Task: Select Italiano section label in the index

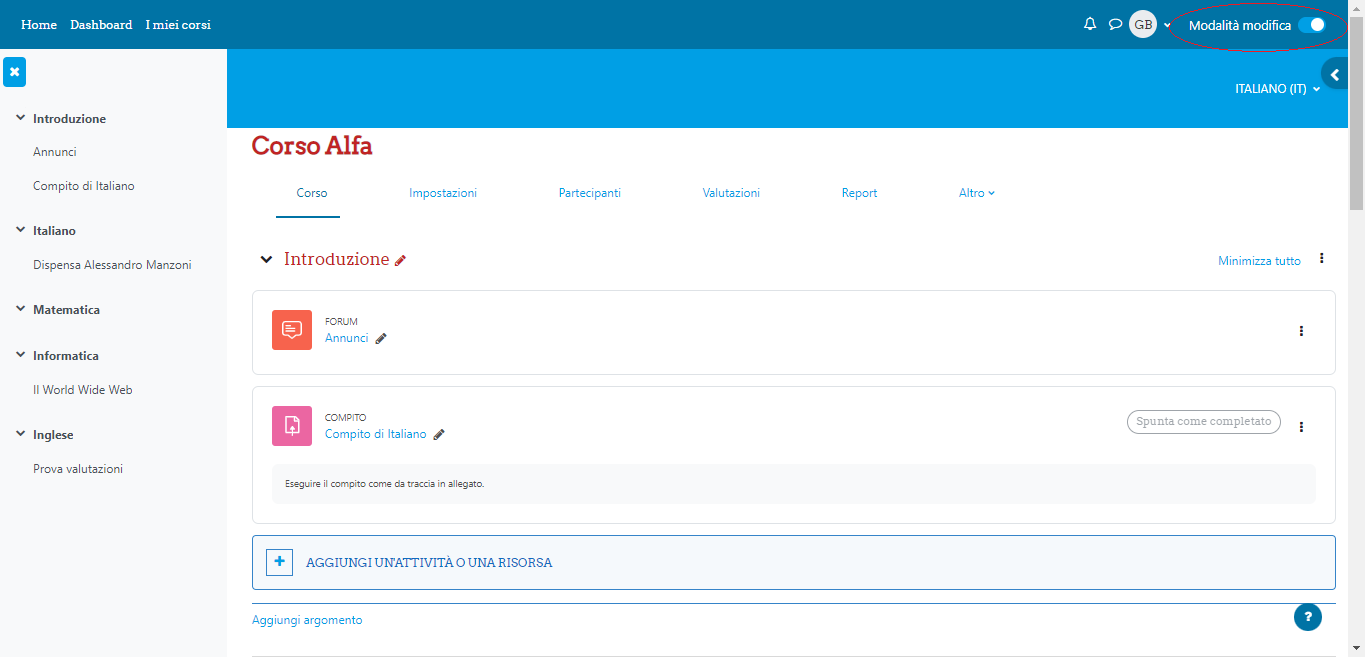Action: point(54,231)
